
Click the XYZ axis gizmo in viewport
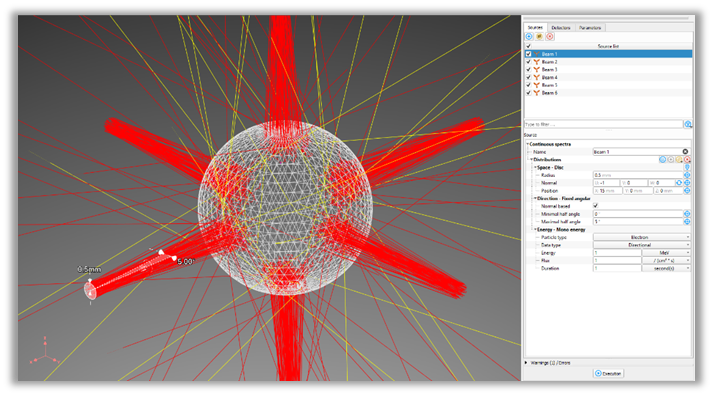tap(45, 352)
